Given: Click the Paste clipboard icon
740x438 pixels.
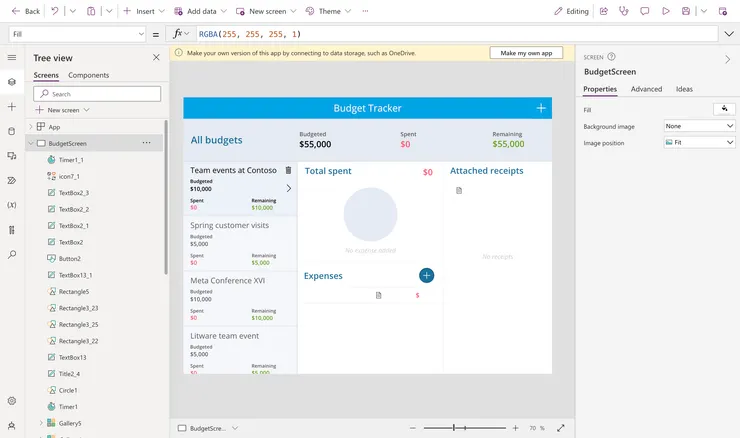Looking at the screenshot, I should [x=91, y=11].
